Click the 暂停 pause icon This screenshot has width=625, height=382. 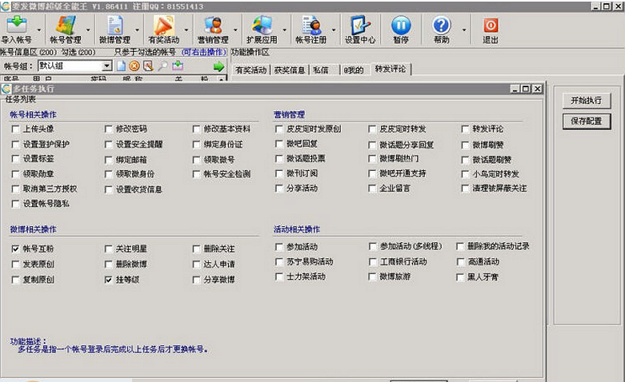coord(401,25)
